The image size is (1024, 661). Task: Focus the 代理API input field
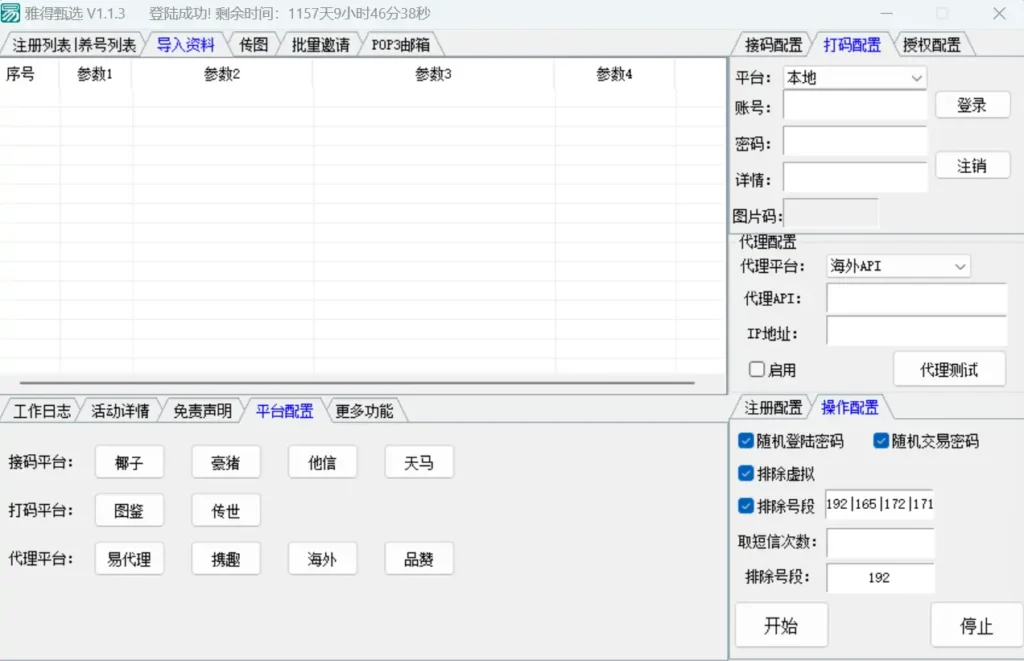click(916, 298)
